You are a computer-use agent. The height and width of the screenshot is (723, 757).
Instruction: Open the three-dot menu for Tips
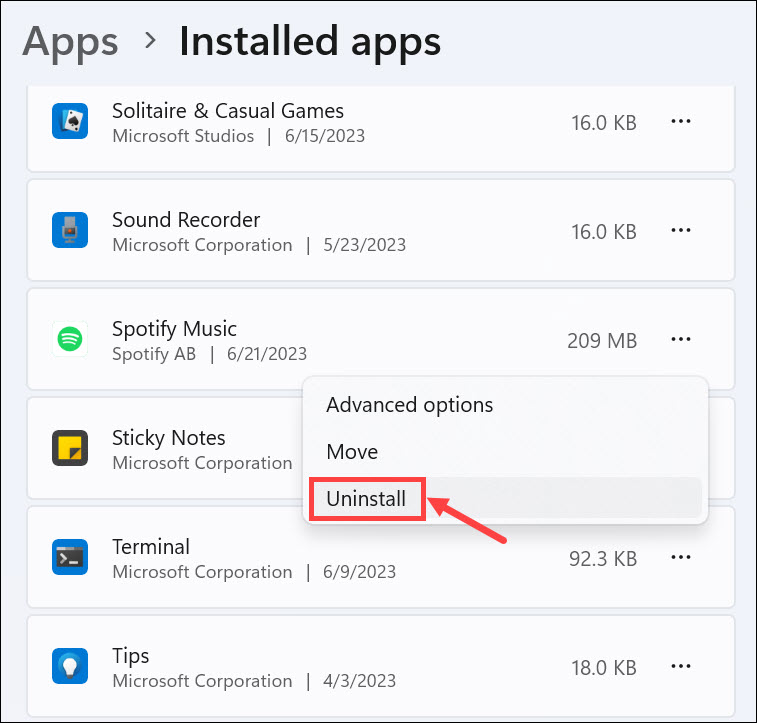coord(681,667)
